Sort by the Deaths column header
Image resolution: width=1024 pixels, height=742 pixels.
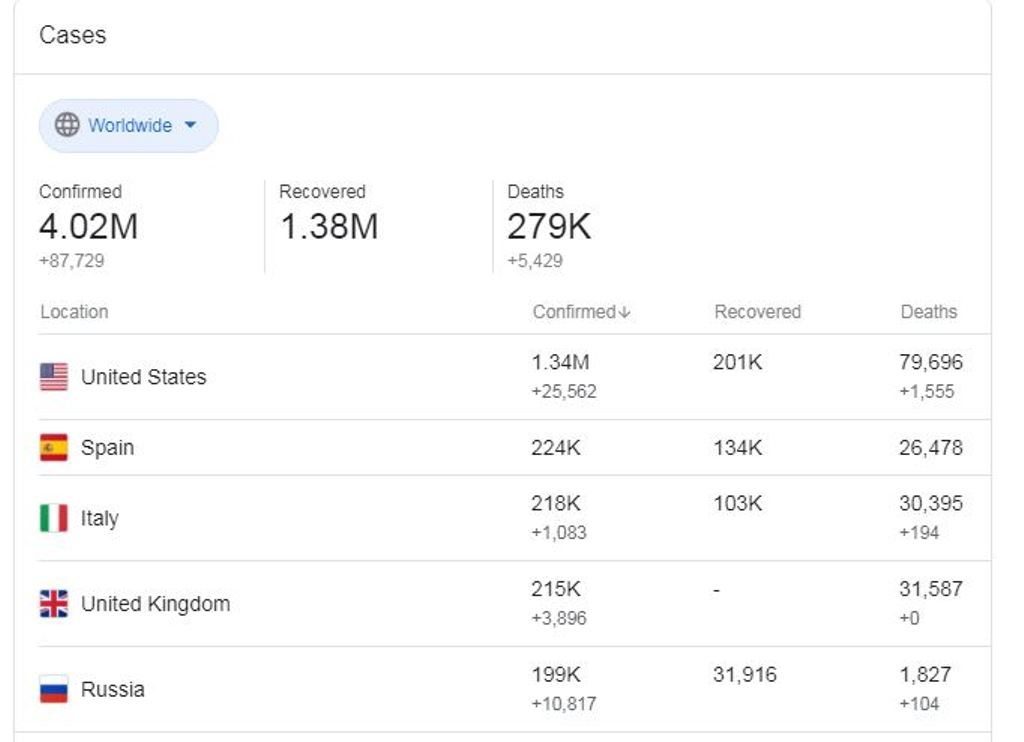click(x=929, y=312)
